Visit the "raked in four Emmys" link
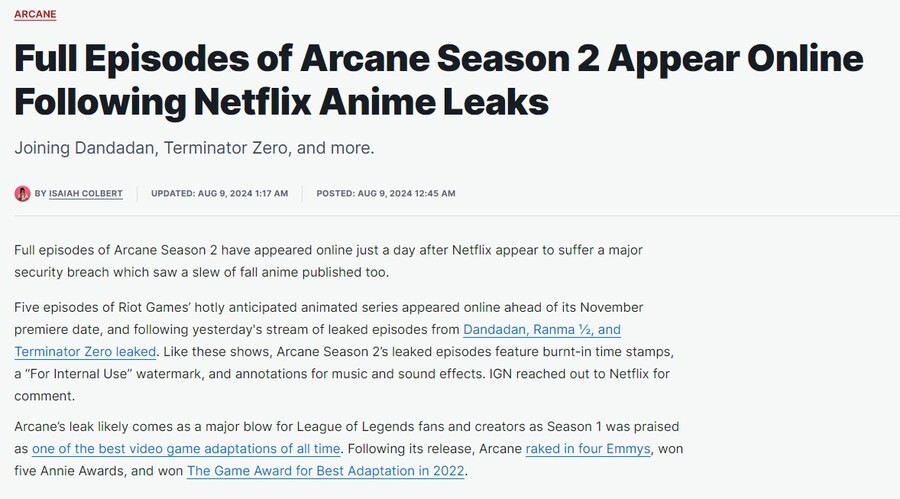This screenshot has height=499, width=900. pyautogui.click(x=590, y=449)
